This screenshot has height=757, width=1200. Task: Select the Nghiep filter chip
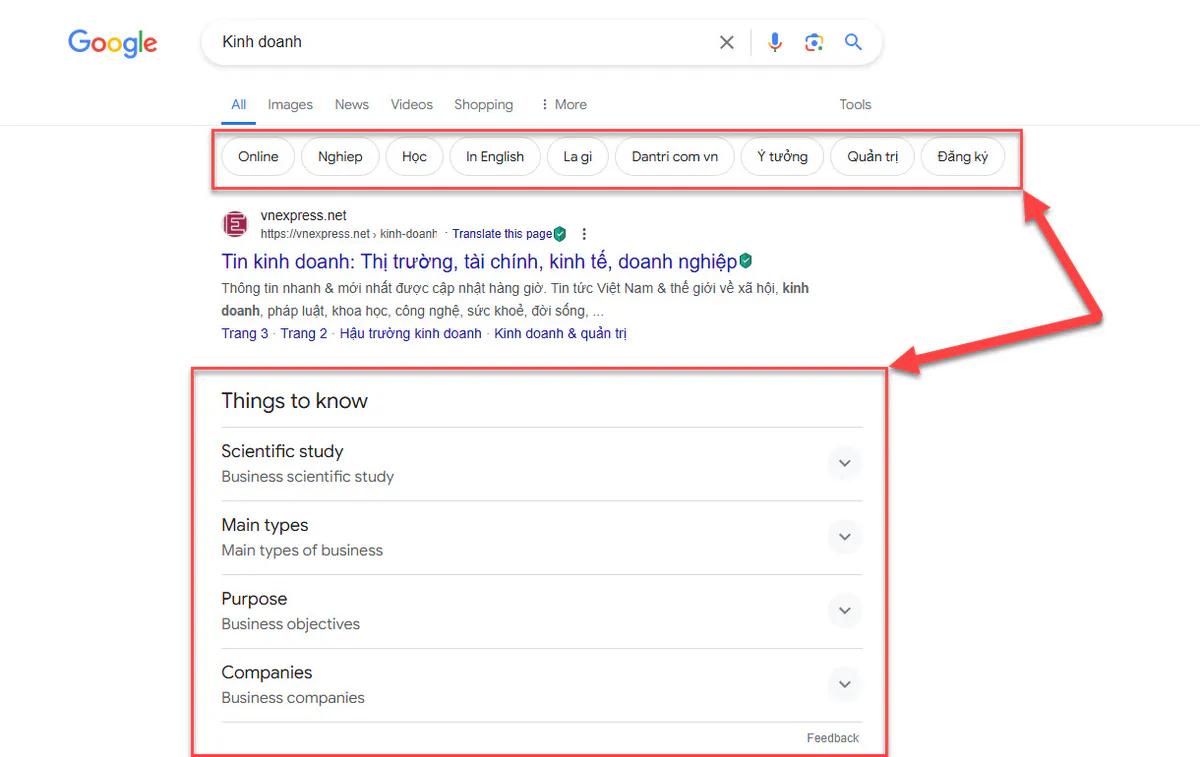[340, 156]
